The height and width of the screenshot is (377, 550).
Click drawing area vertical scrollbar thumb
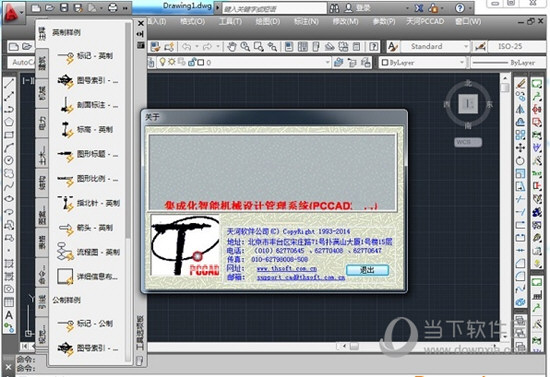pos(505,87)
